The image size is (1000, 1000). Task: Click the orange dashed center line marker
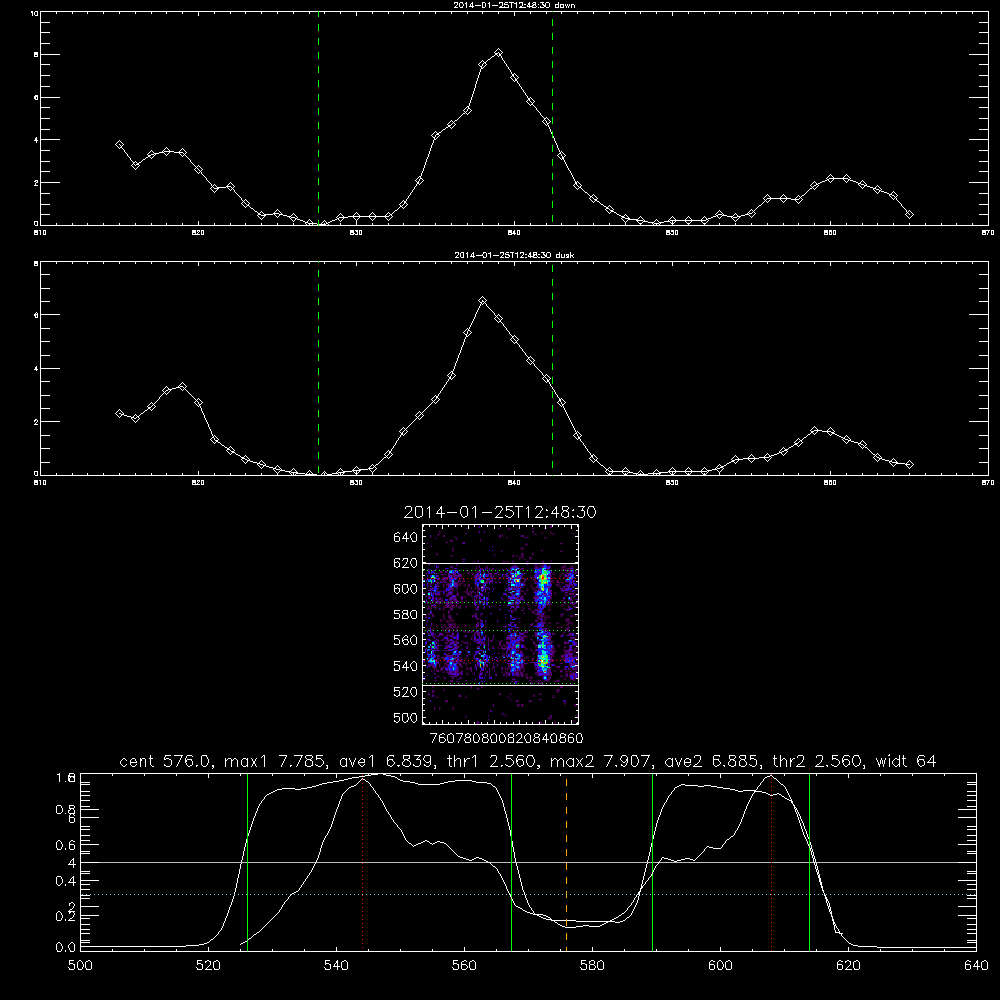(x=566, y=862)
